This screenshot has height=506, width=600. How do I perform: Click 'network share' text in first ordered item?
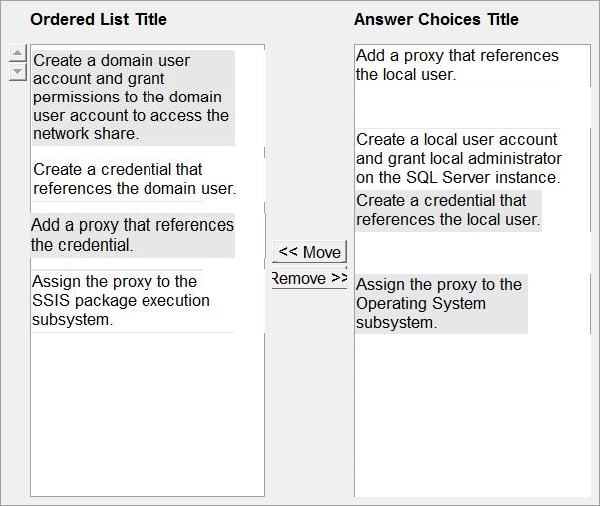pos(84,134)
